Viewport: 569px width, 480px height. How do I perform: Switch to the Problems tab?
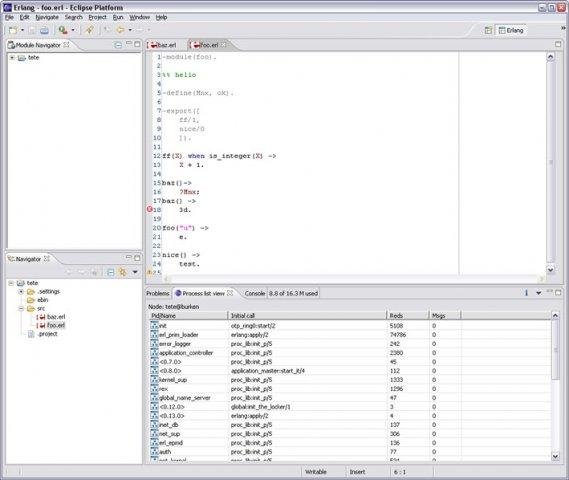coord(158,293)
